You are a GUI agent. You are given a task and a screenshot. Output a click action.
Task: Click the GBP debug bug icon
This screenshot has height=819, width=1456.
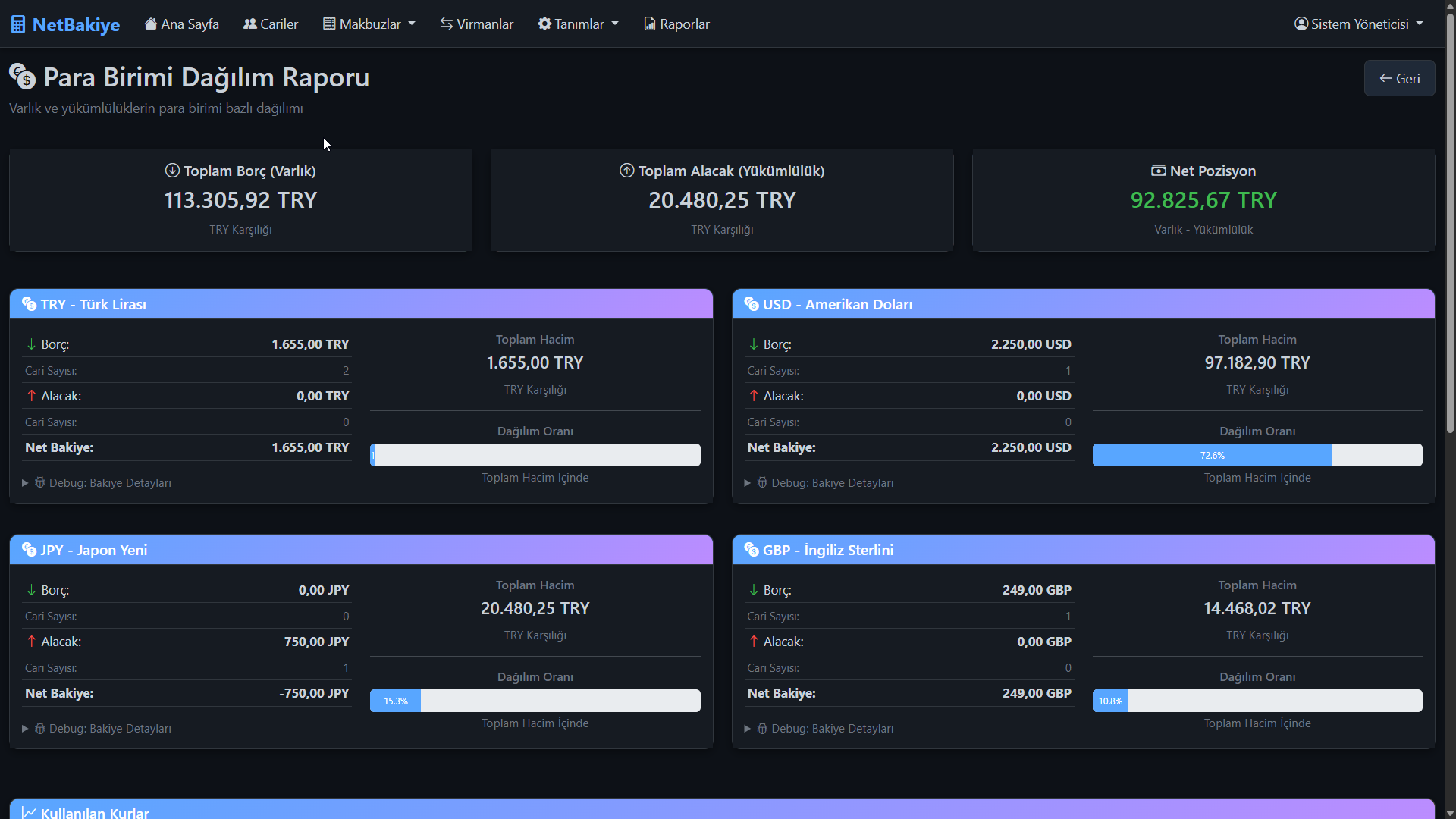(x=762, y=728)
